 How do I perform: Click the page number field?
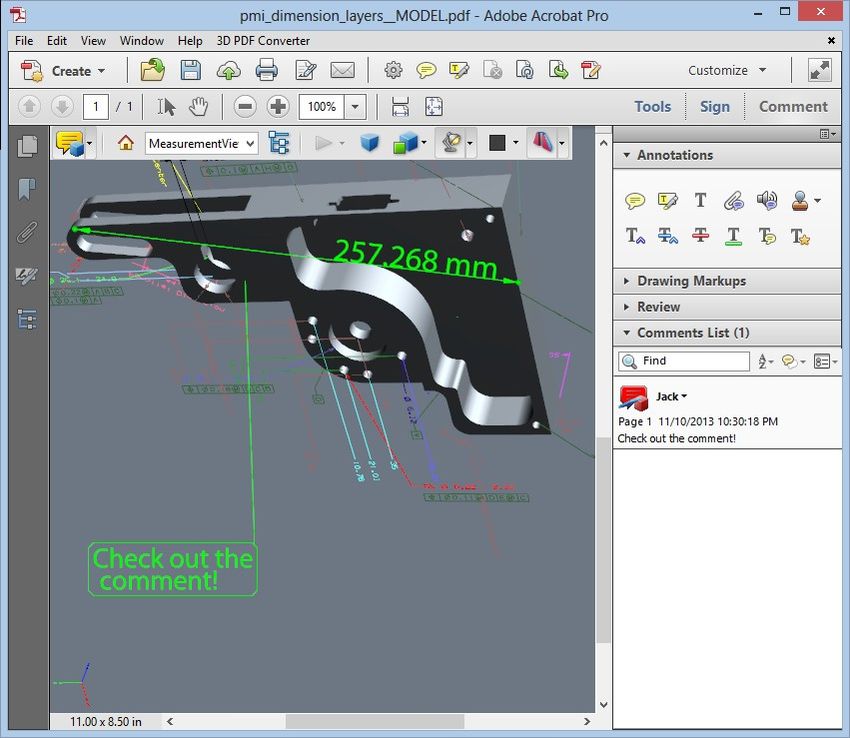point(96,106)
